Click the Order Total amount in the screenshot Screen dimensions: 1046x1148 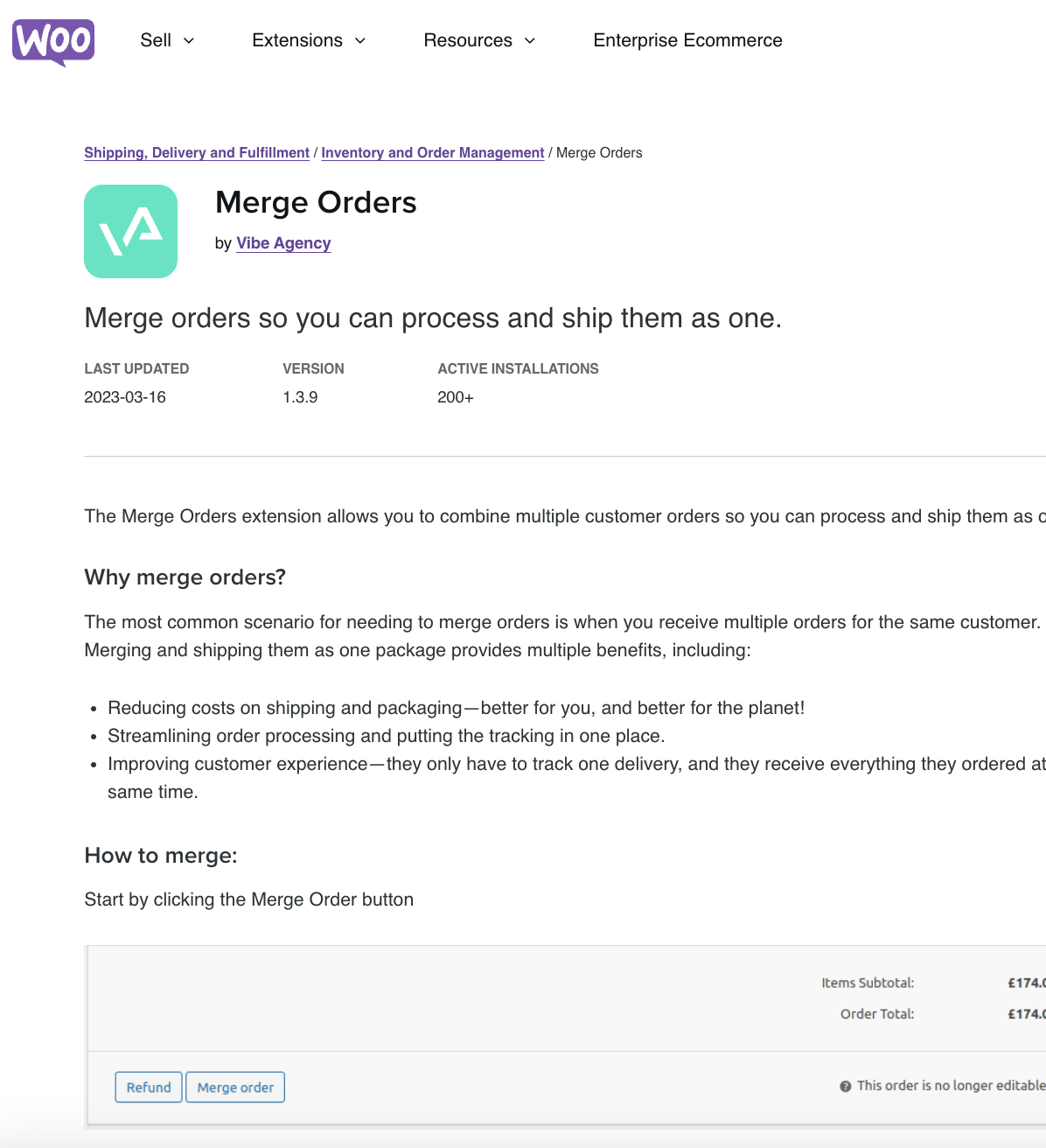click(1023, 1013)
